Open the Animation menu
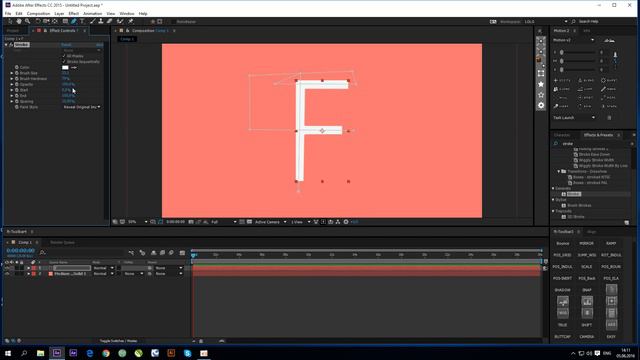Viewport: 640px width, 360px height. (x=93, y=13)
